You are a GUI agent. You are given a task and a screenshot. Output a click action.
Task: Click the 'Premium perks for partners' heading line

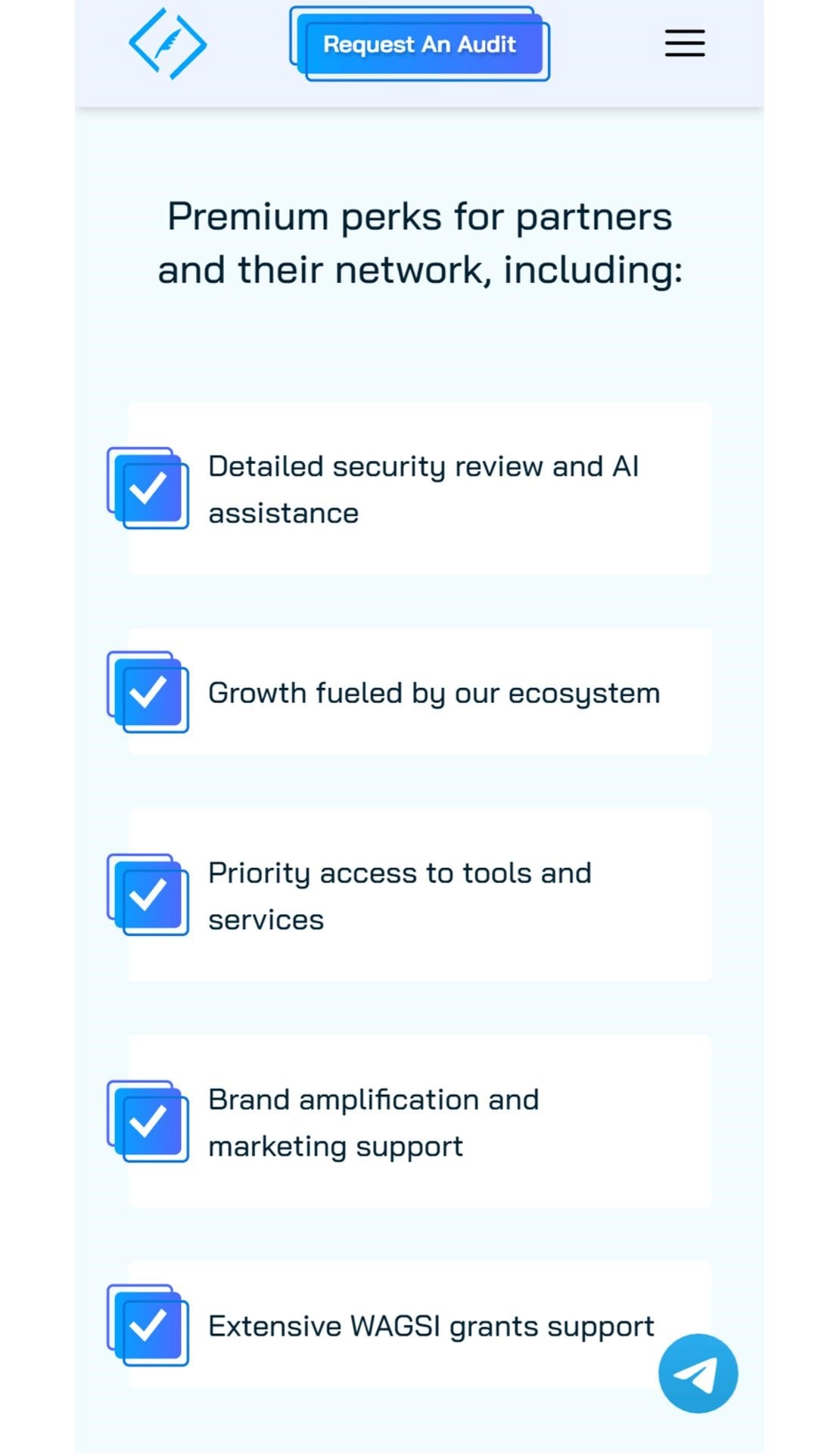point(419,216)
